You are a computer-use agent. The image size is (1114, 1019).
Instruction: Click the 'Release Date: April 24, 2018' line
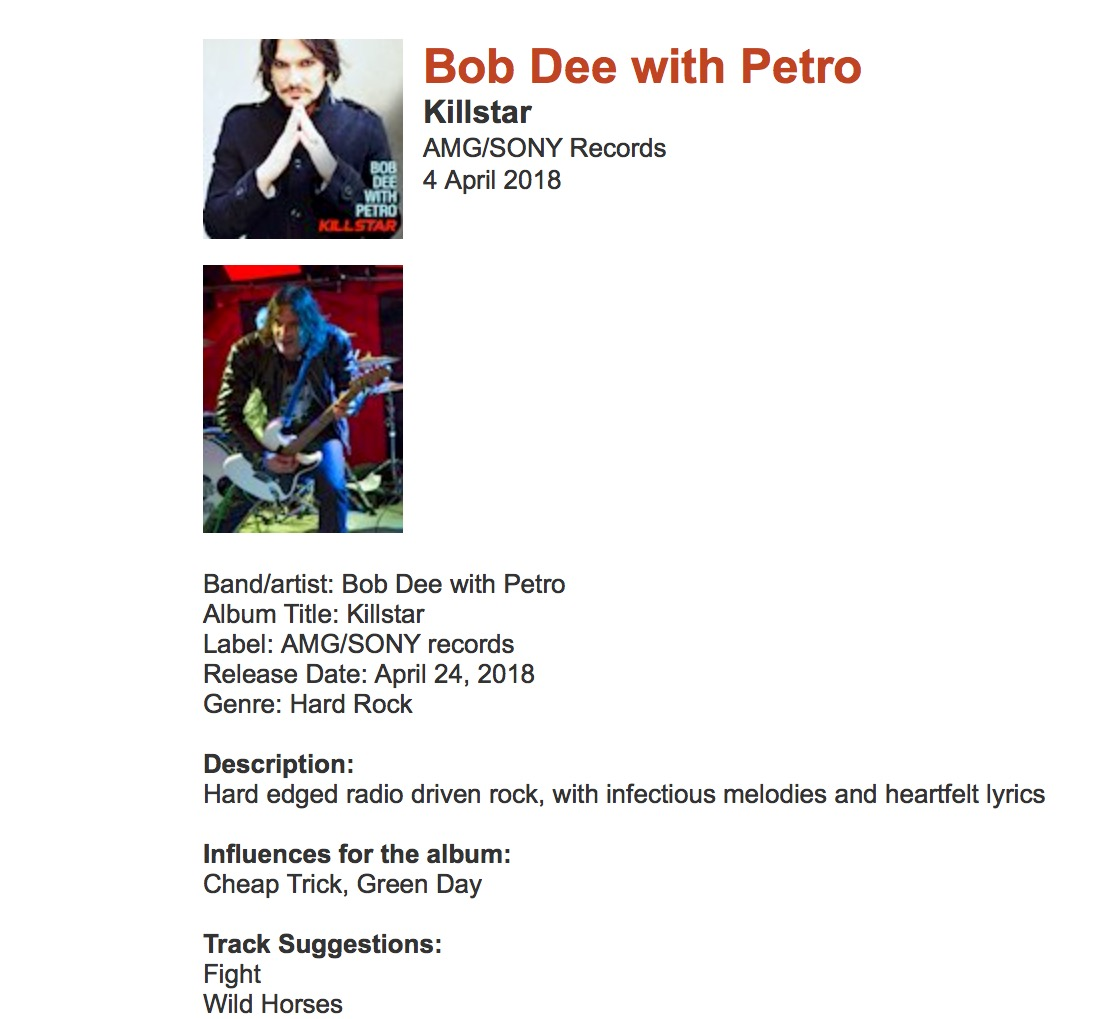(x=368, y=674)
